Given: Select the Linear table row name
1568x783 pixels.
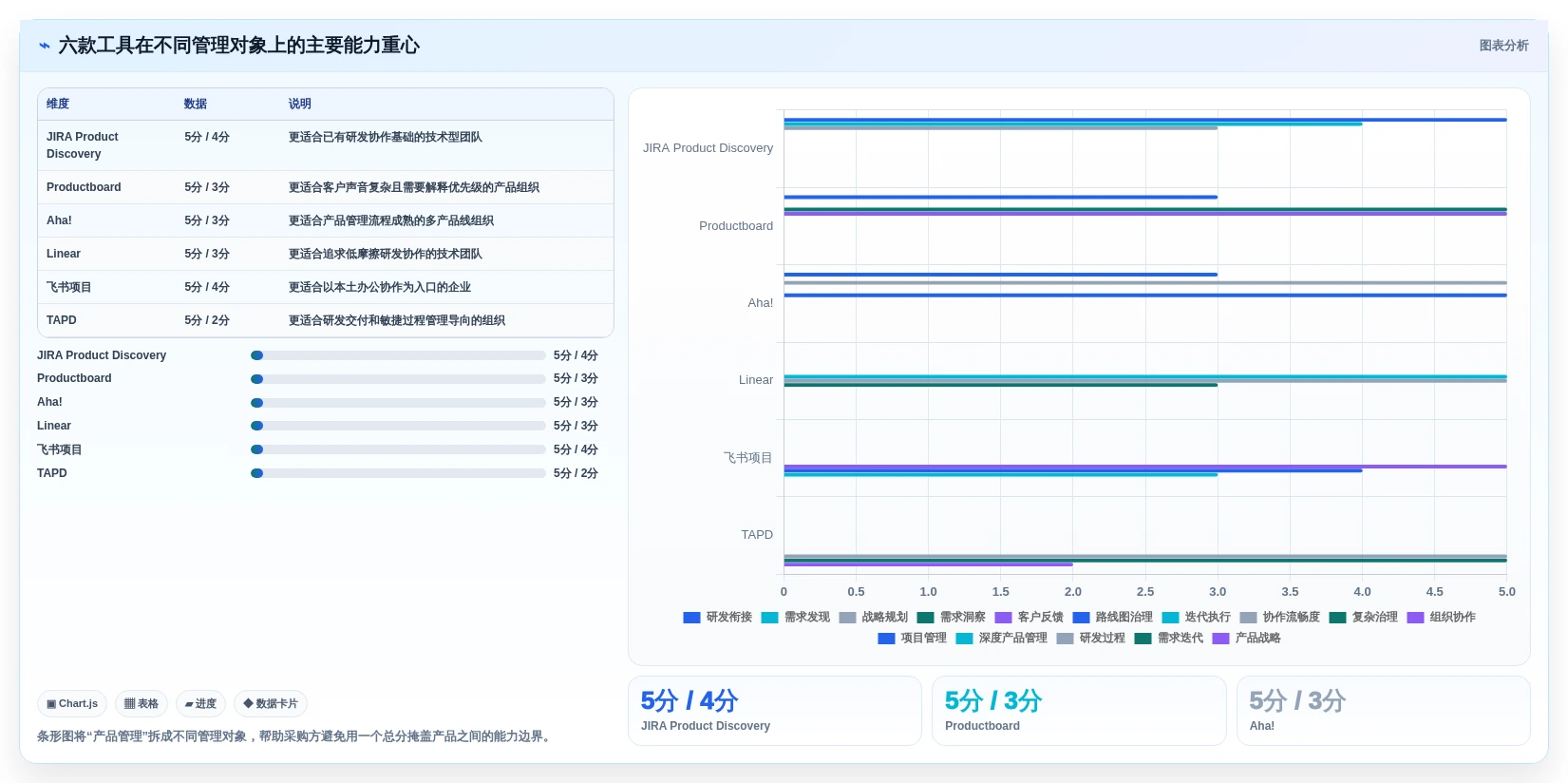Looking at the screenshot, I should coord(64,254).
